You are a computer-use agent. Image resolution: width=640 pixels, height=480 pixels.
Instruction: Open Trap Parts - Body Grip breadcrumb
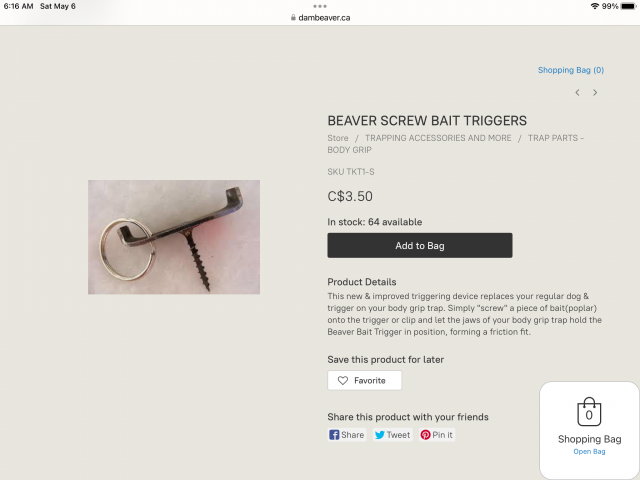(x=456, y=144)
